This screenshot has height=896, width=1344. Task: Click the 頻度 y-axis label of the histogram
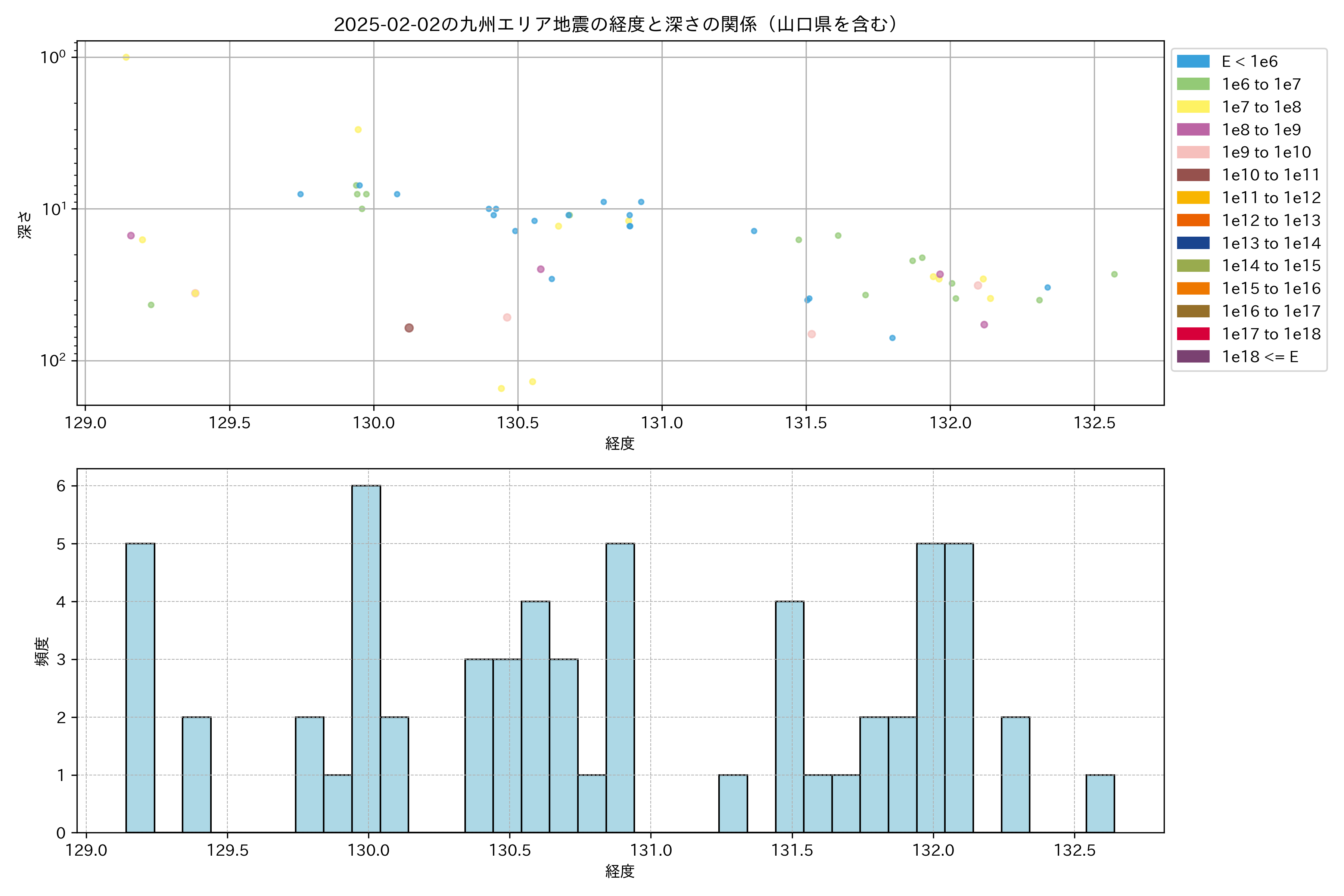point(42,651)
